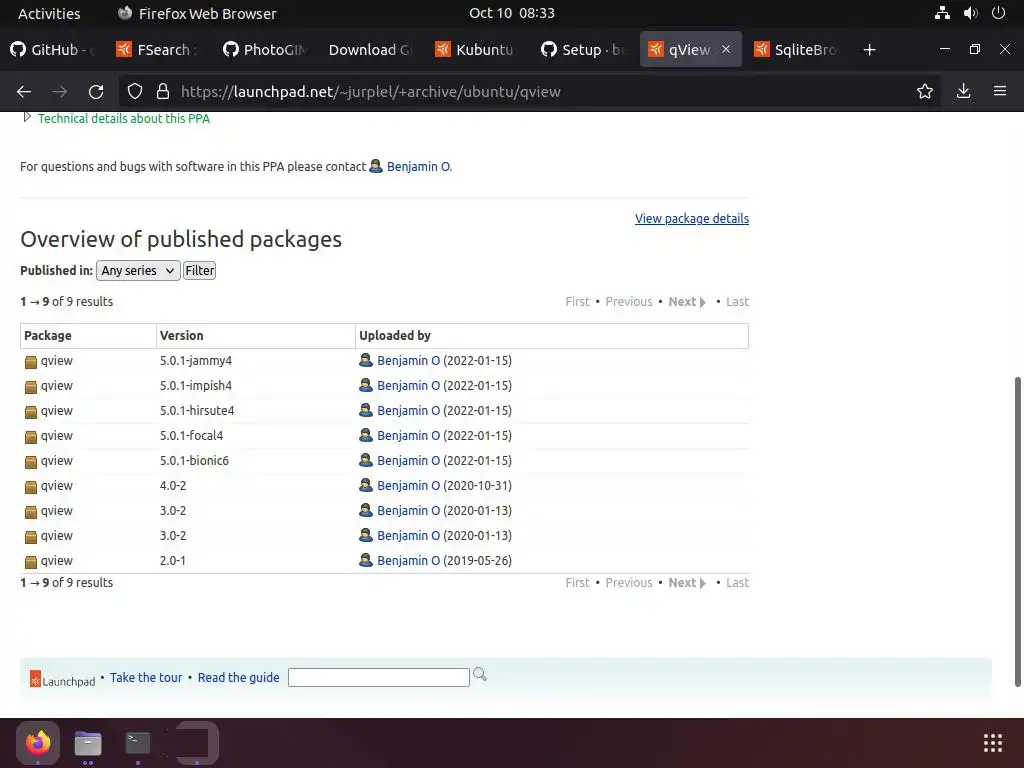Open the network indicator in top bar
Image resolution: width=1024 pixels, height=768 pixels.
point(942,13)
